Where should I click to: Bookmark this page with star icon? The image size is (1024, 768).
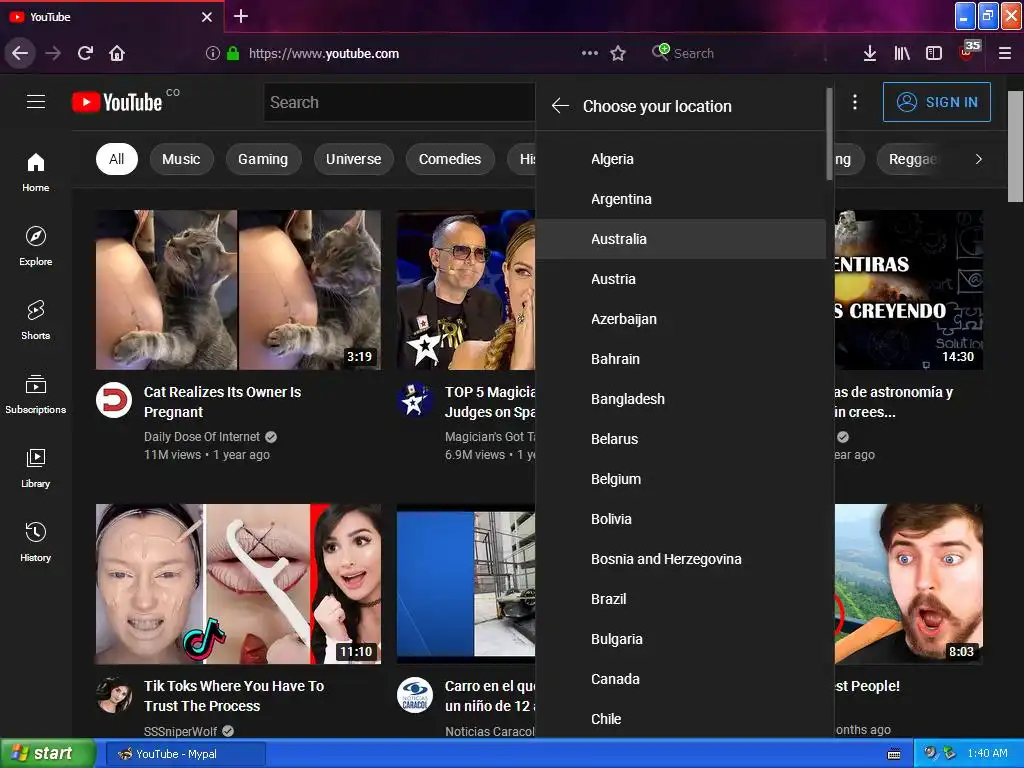pyautogui.click(x=618, y=53)
